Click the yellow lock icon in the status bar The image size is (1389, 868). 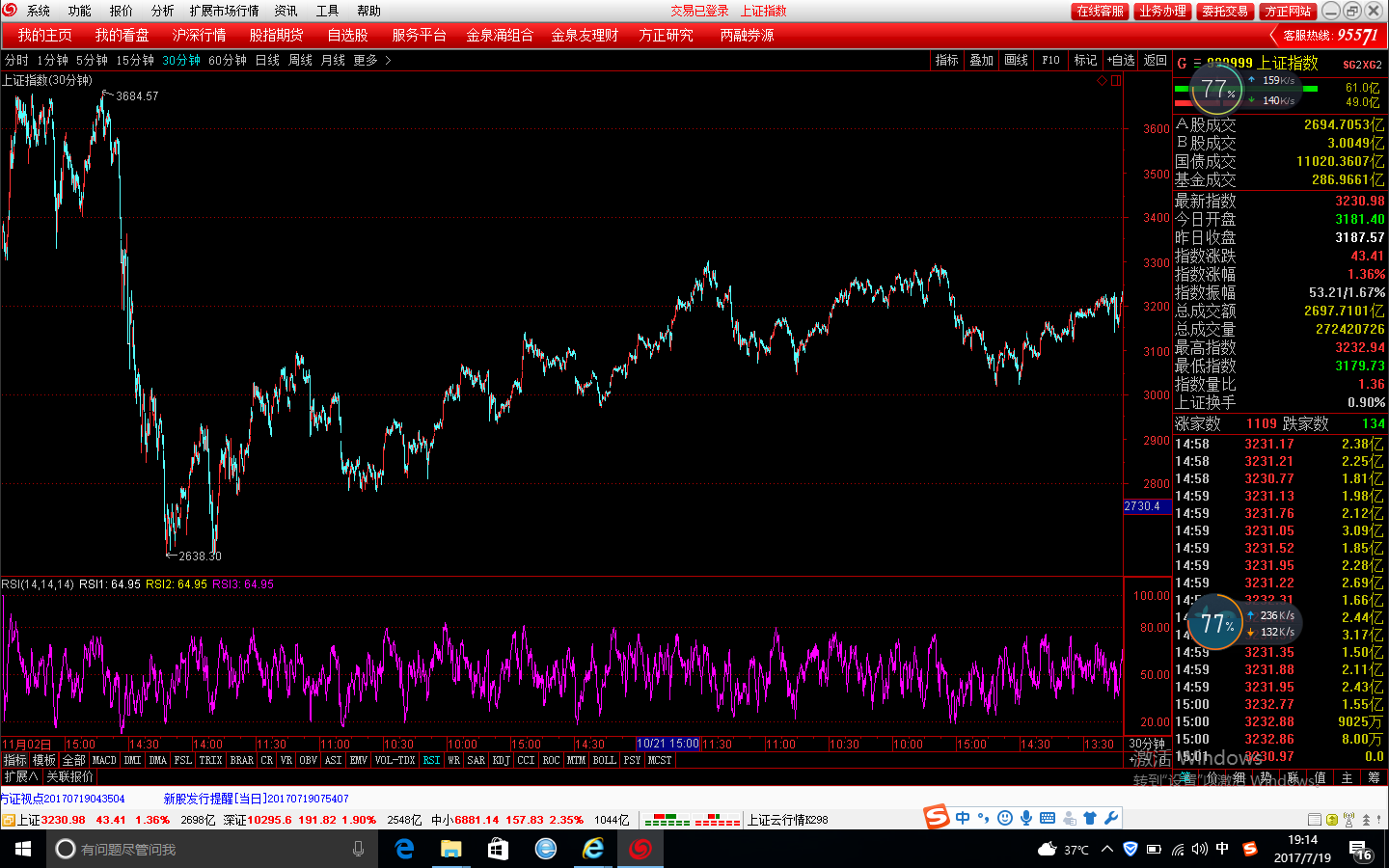pyautogui.click(x=1332, y=820)
